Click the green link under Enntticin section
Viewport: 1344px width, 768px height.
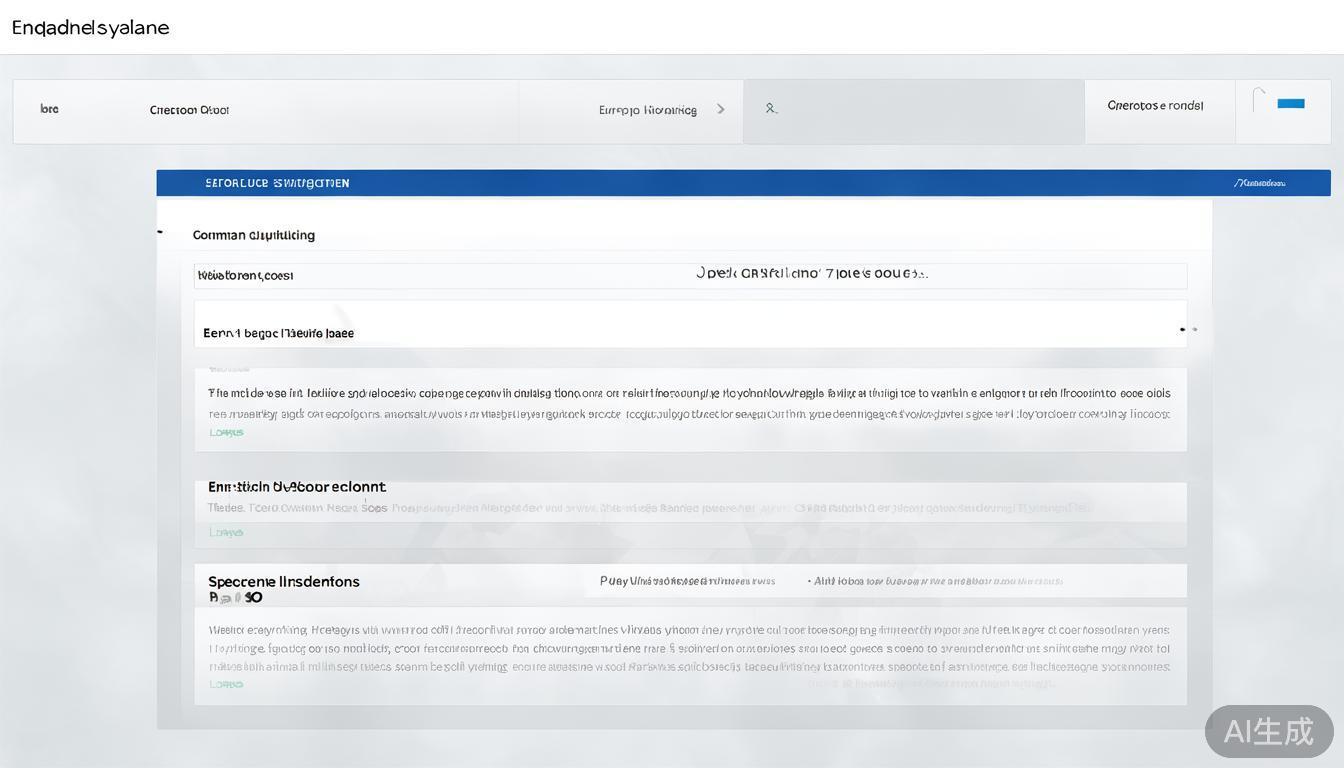point(226,533)
